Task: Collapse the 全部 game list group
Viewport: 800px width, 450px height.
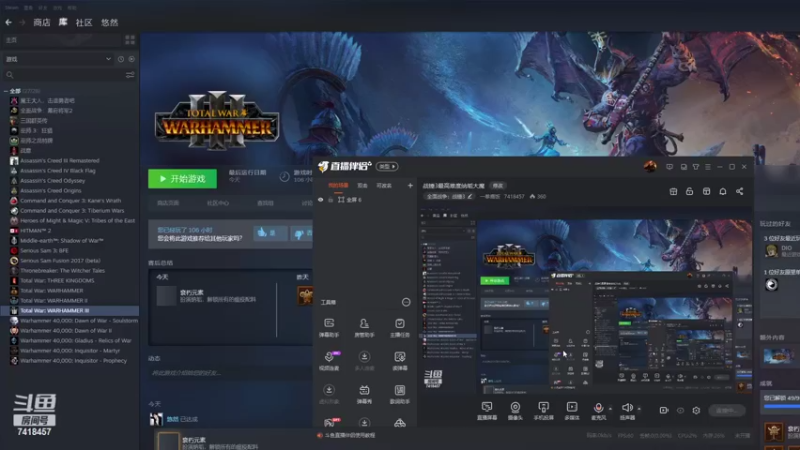Action: coord(6,91)
